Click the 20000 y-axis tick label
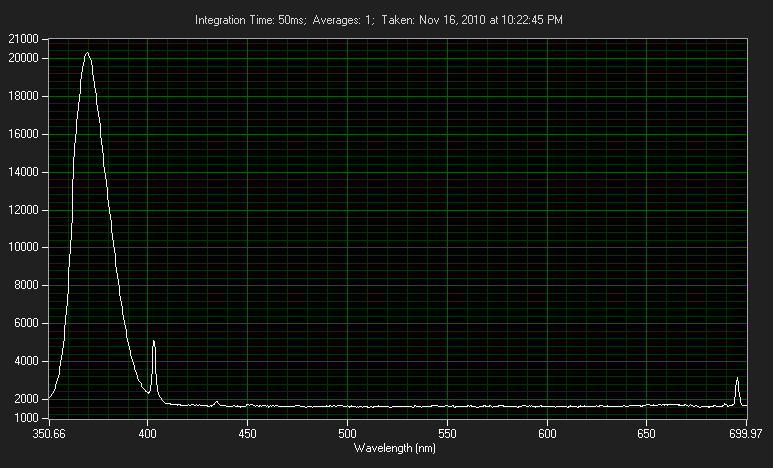773x468 pixels. (x=23, y=58)
